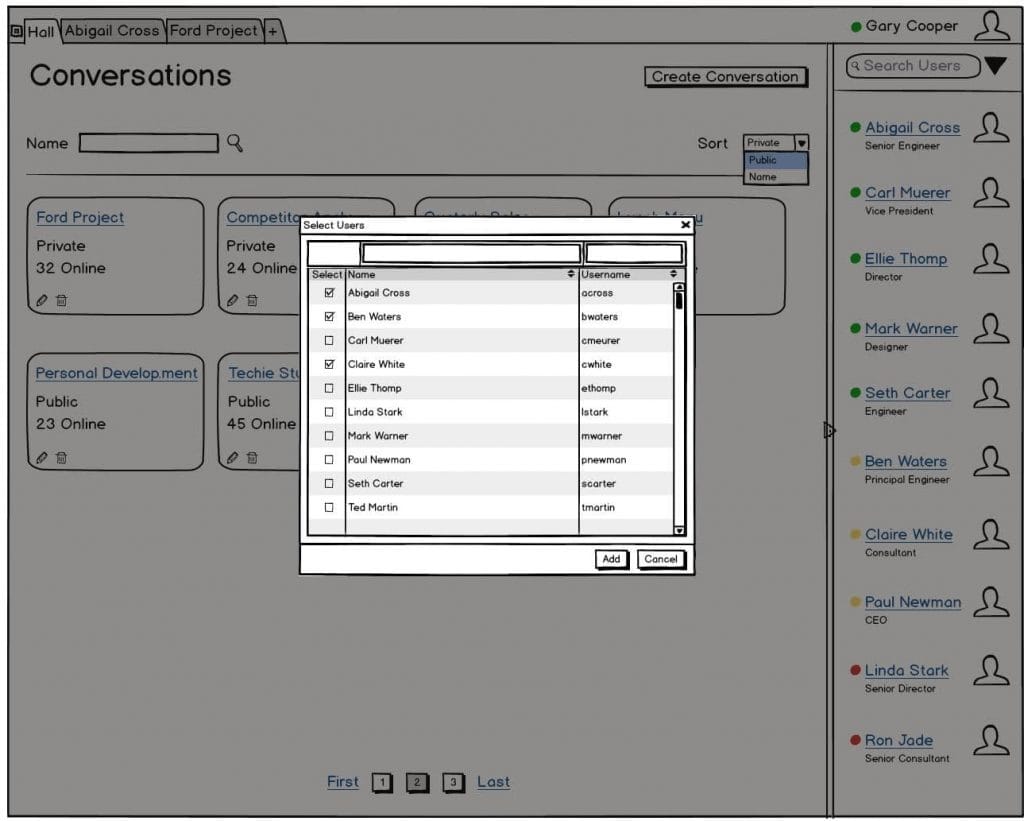Click the trash icon on Techie card

[252, 458]
